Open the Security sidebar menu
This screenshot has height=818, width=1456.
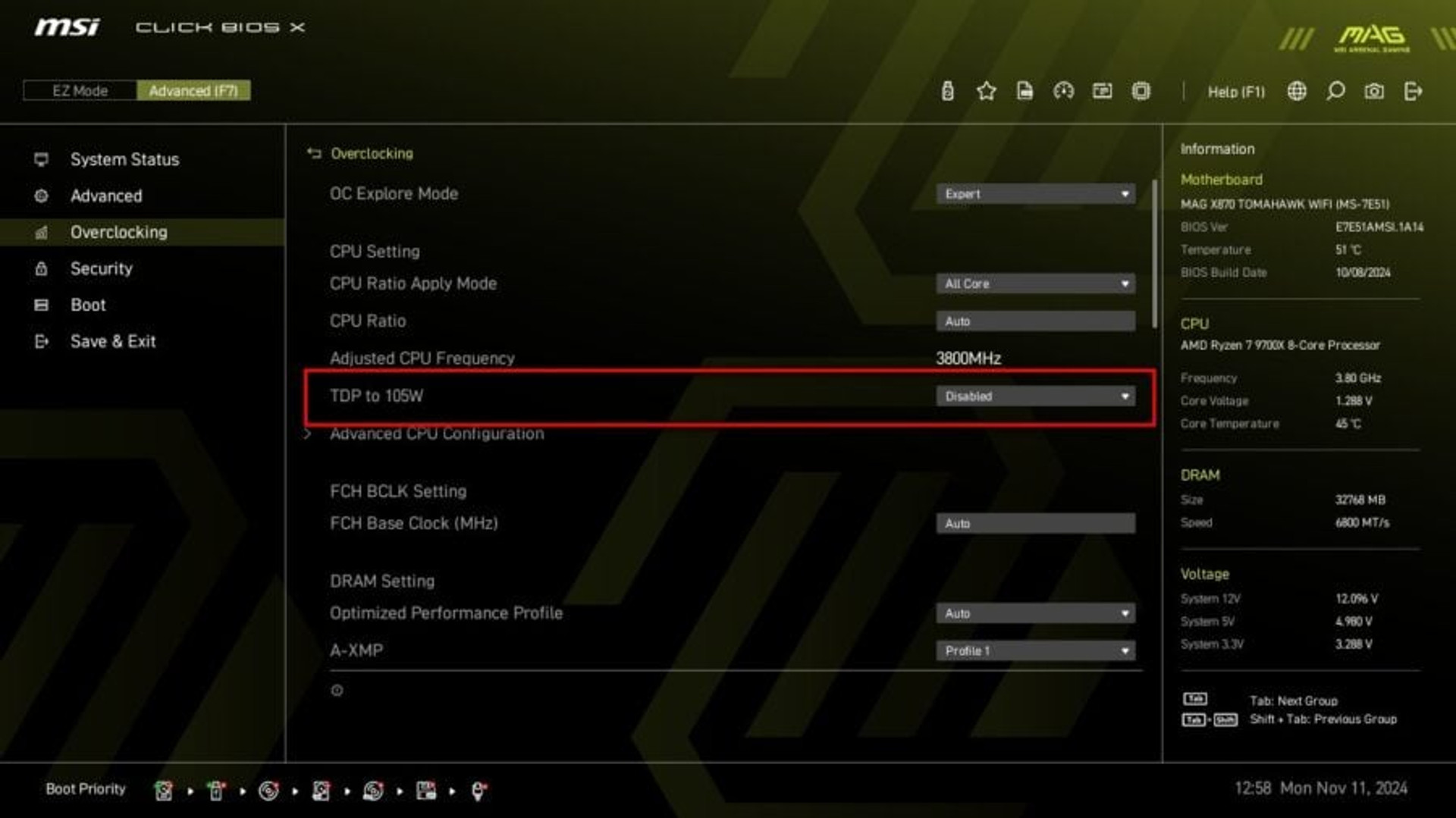pyautogui.click(x=101, y=268)
